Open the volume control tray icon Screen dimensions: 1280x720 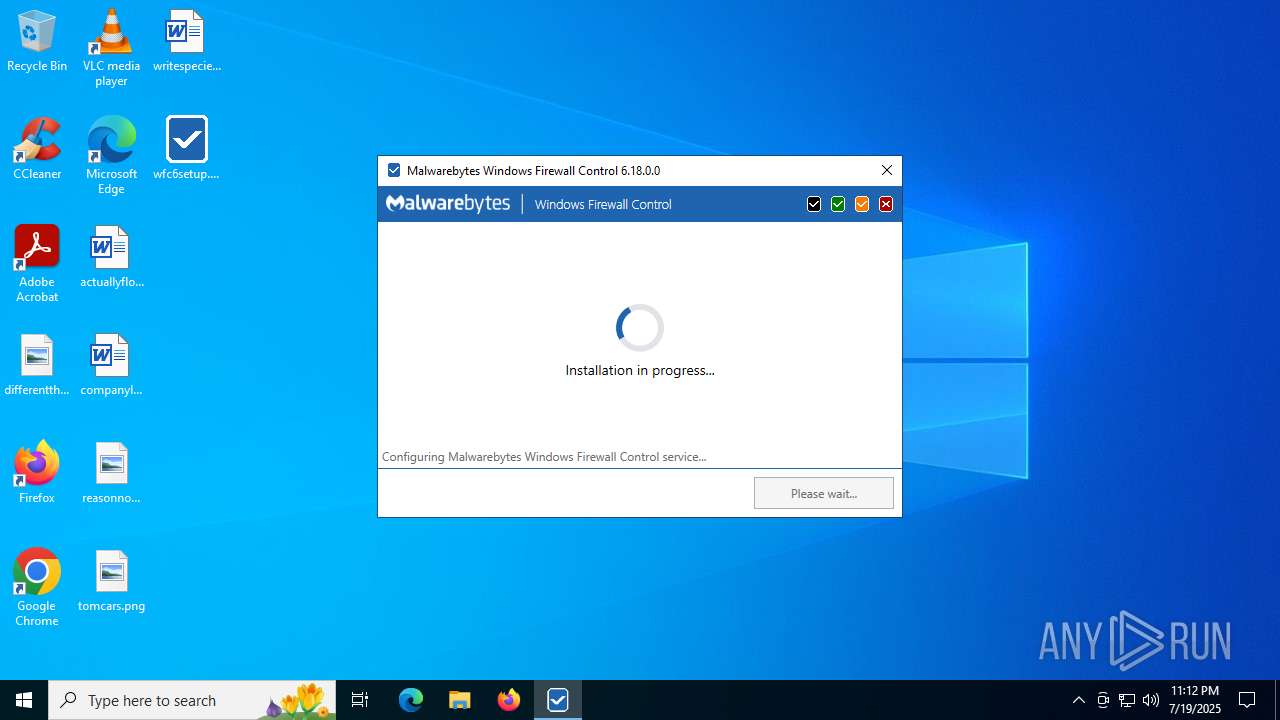1151,700
